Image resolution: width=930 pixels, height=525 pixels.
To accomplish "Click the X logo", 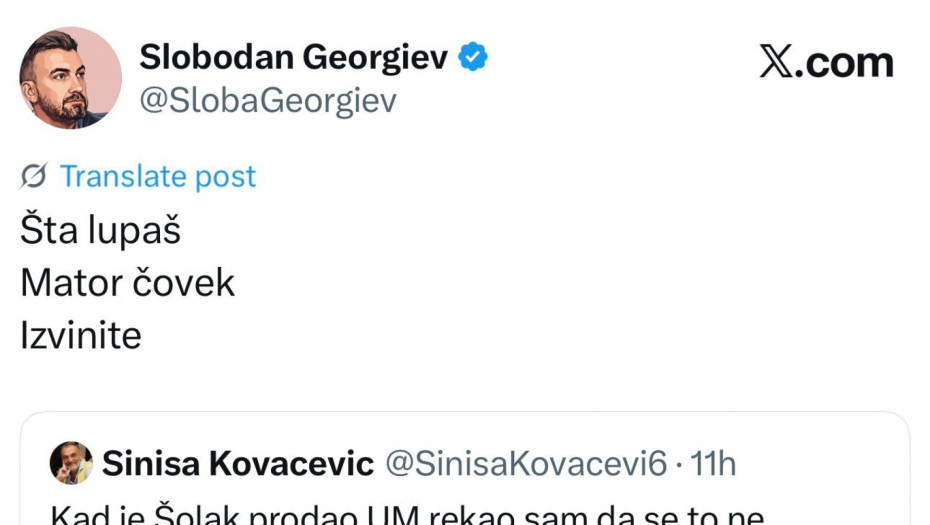I will 781,62.
